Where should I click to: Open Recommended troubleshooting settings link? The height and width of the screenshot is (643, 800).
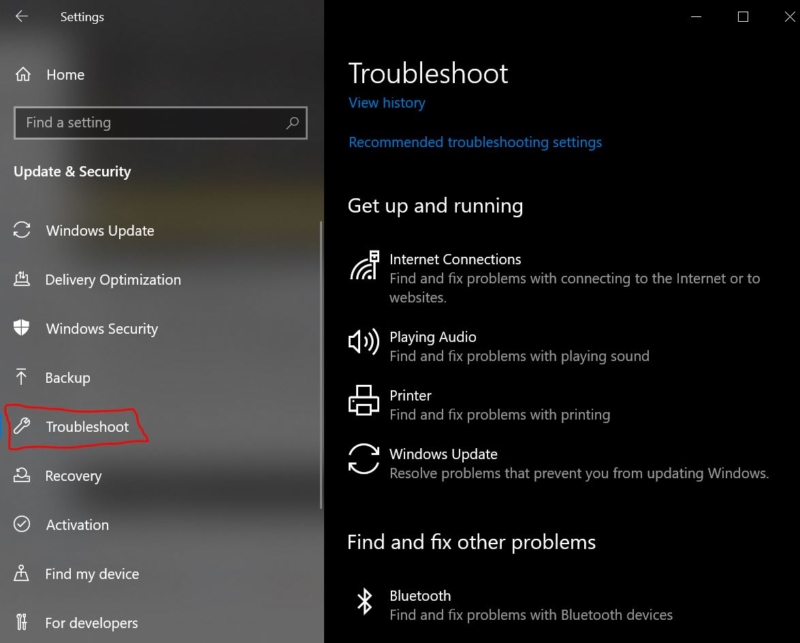point(475,142)
